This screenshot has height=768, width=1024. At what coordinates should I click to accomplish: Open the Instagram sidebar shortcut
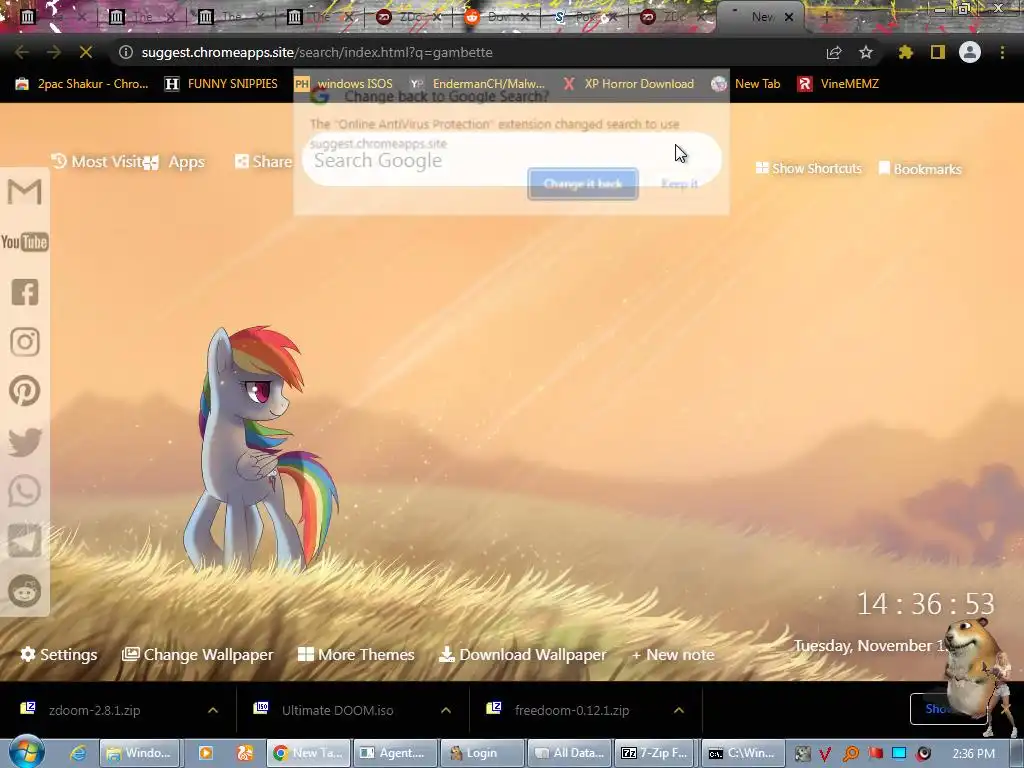click(25, 342)
